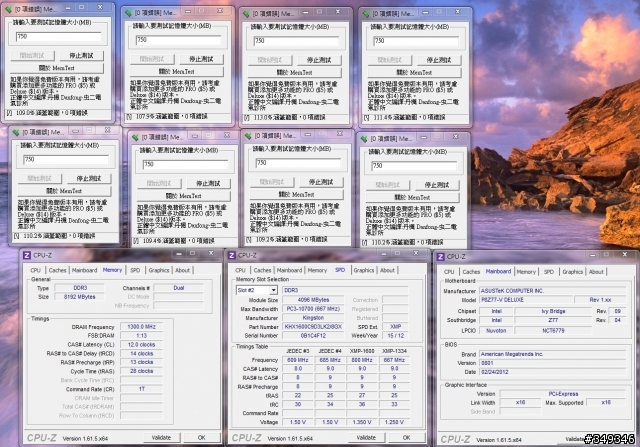Open the CPU tab in the CPU-Z Mainboard window
Screen dimensions: 640x447
(449, 272)
